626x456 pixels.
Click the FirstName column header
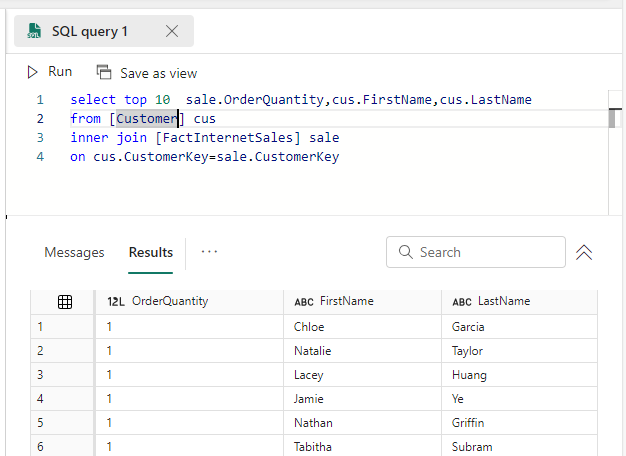pyautogui.click(x=346, y=301)
